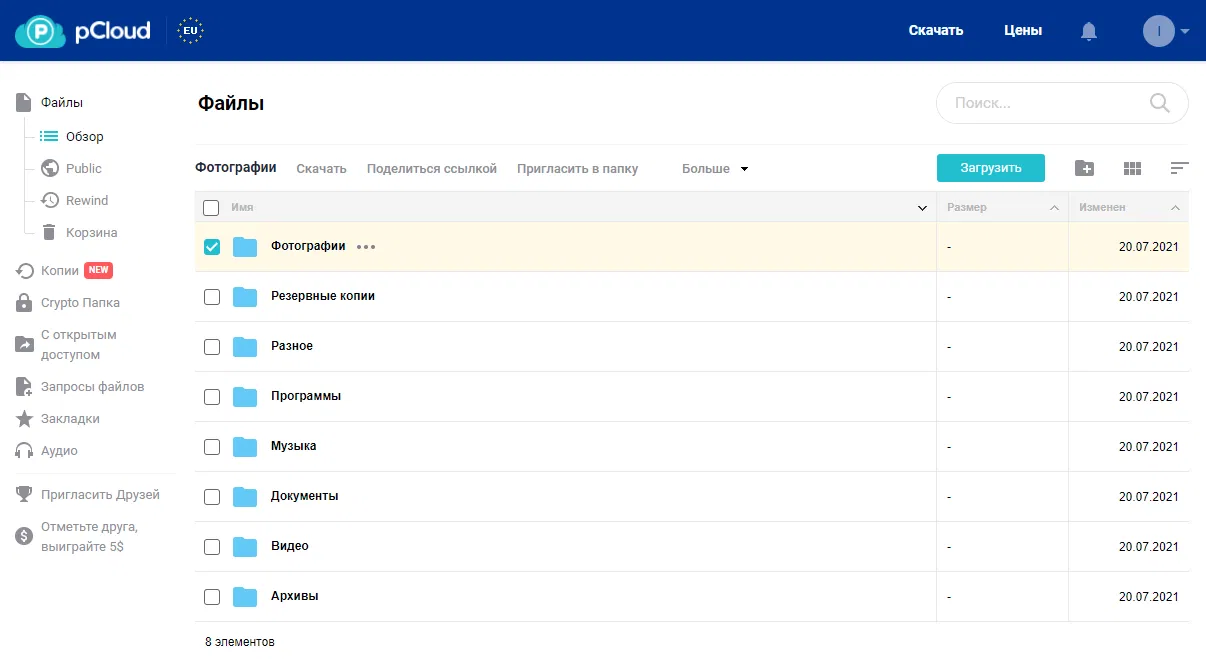The width and height of the screenshot is (1206, 659).
Task: Check the Архивы checkbox
Action: point(212,597)
